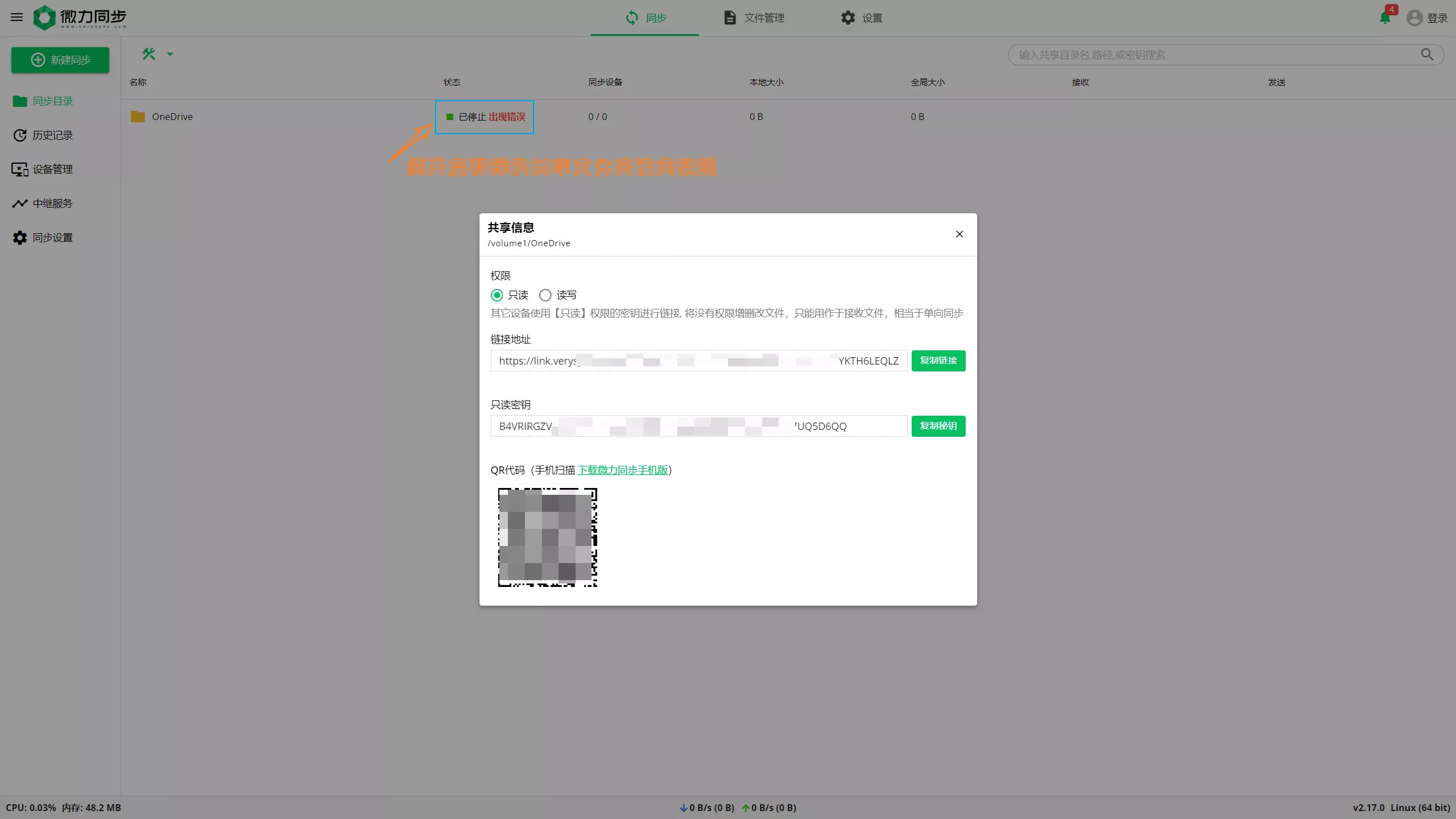1456x819 pixels.
Task: Click the 0 B global size cell
Action: click(x=917, y=117)
